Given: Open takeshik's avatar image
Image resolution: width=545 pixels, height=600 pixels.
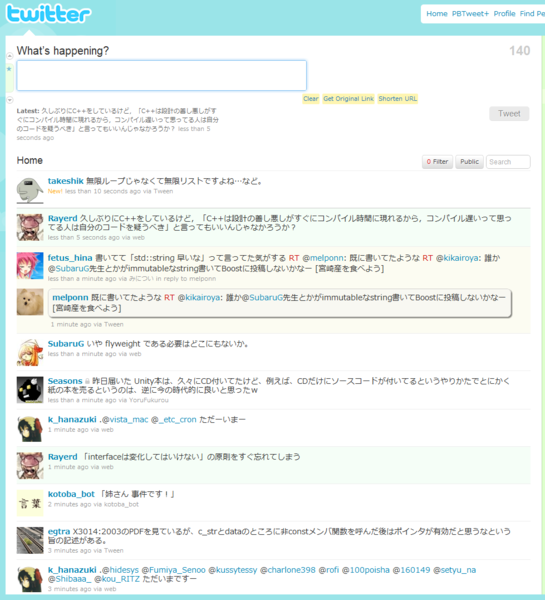Looking at the screenshot, I should [x=30, y=190].
